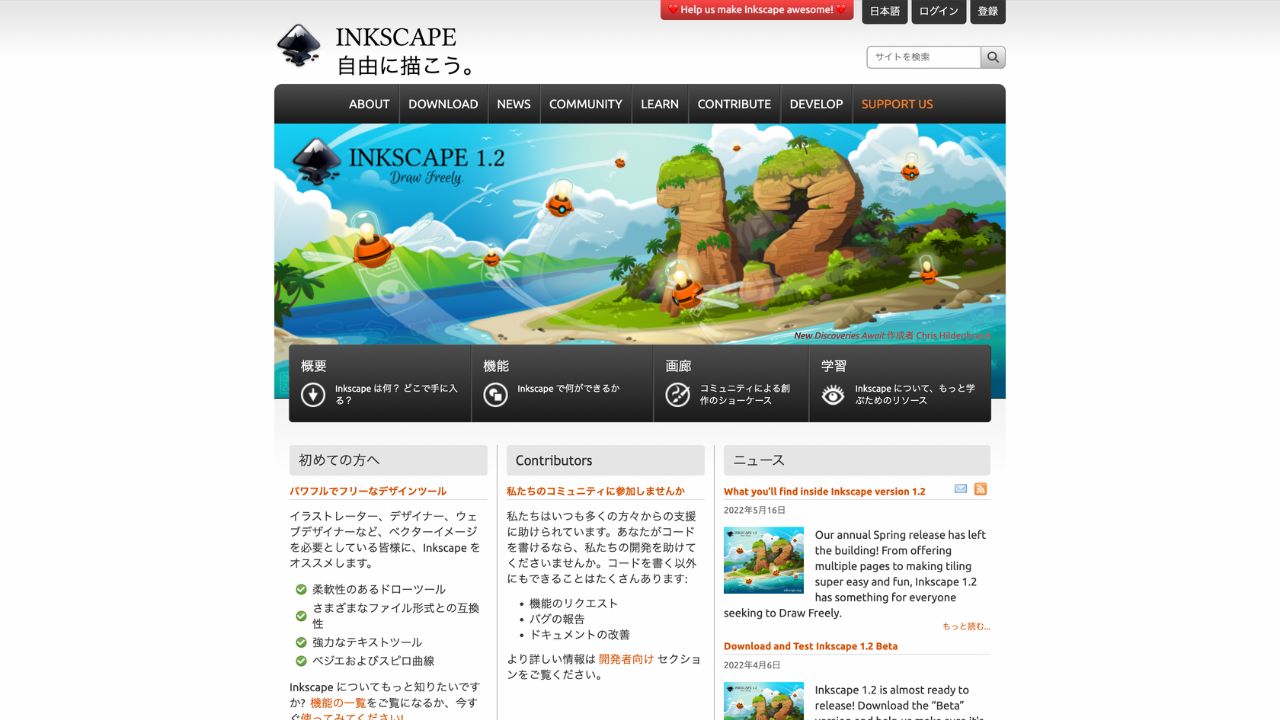Viewport: 1280px width, 720px height.
Task: Click the Inkscape logo in the header
Action: click(x=298, y=46)
